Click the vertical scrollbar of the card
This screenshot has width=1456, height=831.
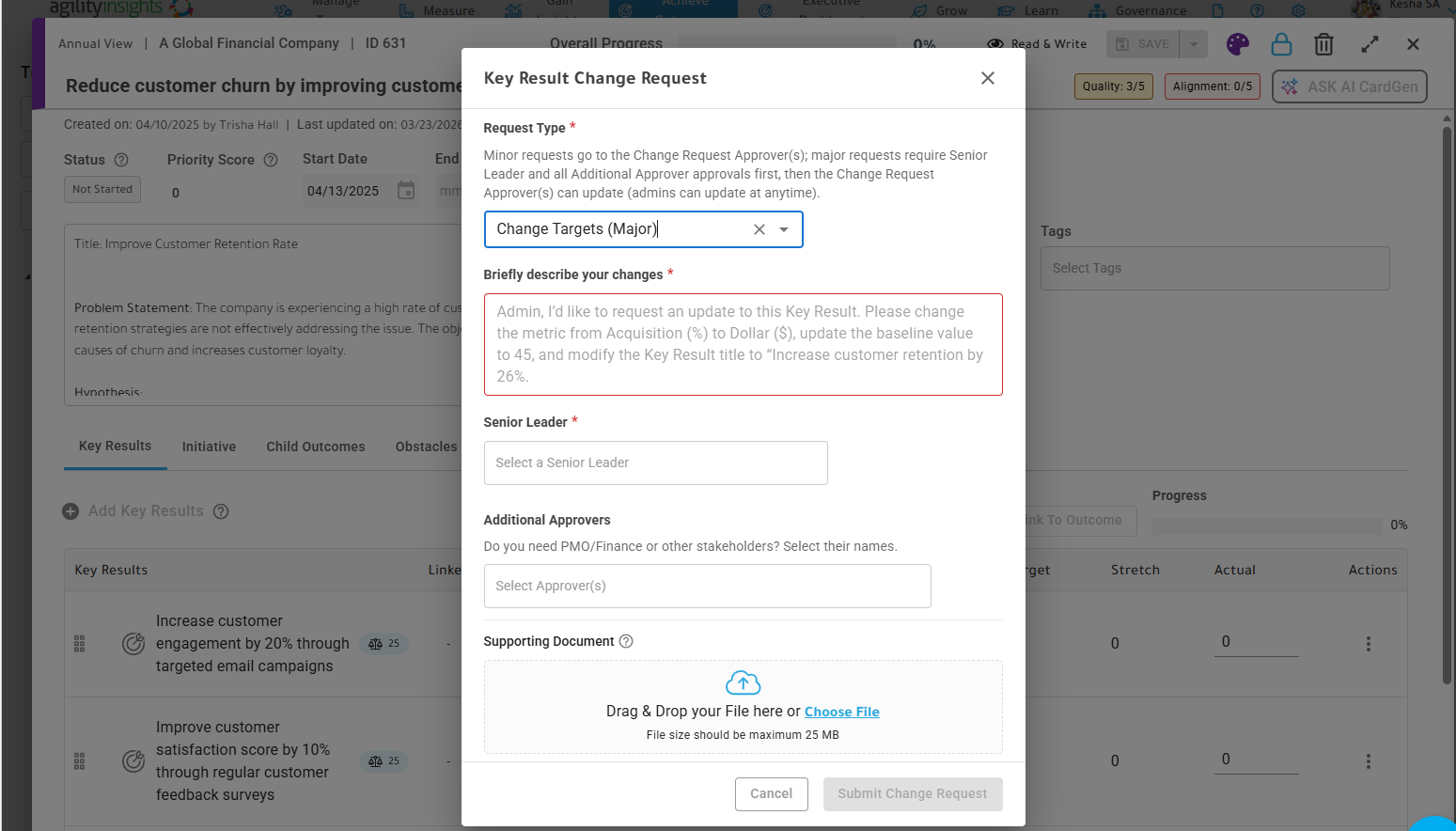click(1447, 404)
